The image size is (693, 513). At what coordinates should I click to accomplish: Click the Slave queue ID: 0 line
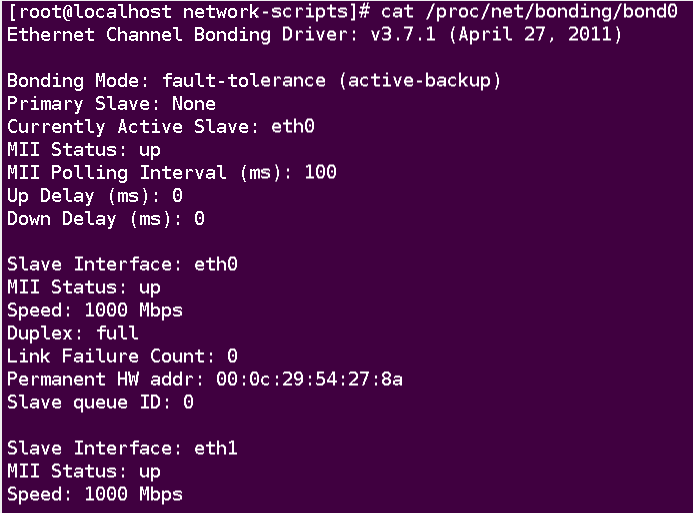pos(100,403)
